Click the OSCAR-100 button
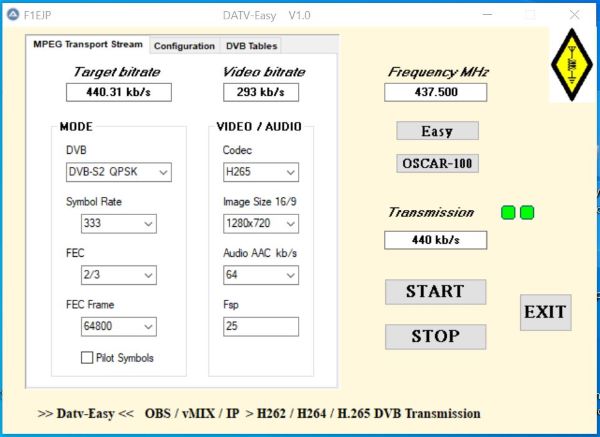Viewport: 600px width, 437px height. click(x=437, y=163)
